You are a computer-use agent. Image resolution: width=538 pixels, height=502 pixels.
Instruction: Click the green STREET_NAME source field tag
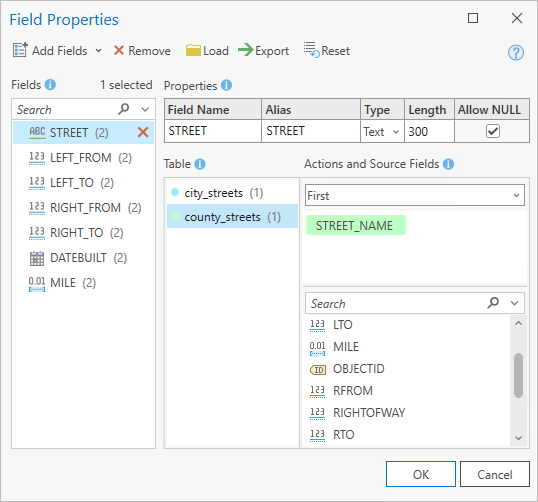pyautogui.click(x=356, y=225)
